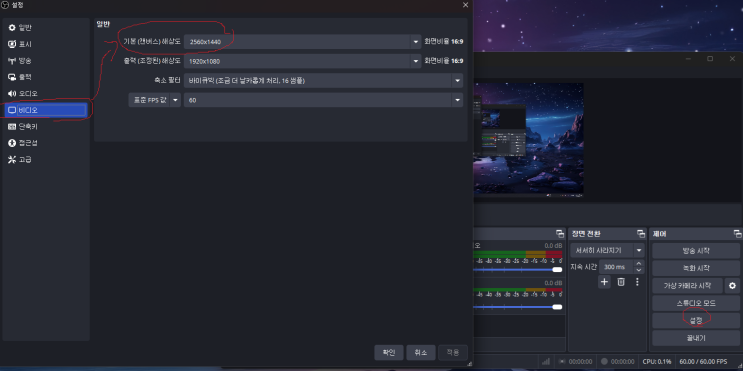Viewport: 743px width, 371px height.
Task: Click the 기본 (캔버스) 해상도 label
Action: click(152, 42)
